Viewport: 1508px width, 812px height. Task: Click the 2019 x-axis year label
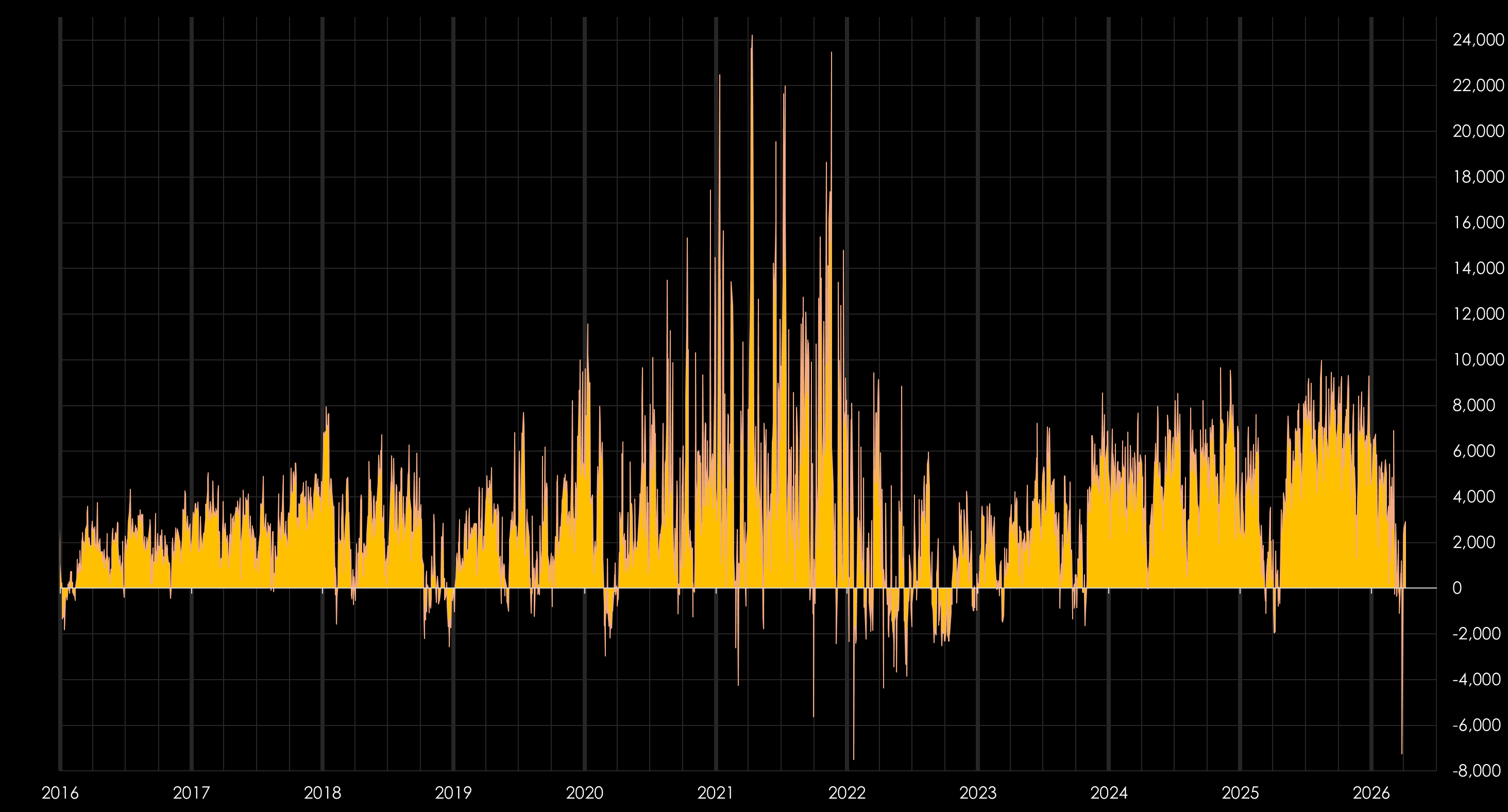pos(453,793)
